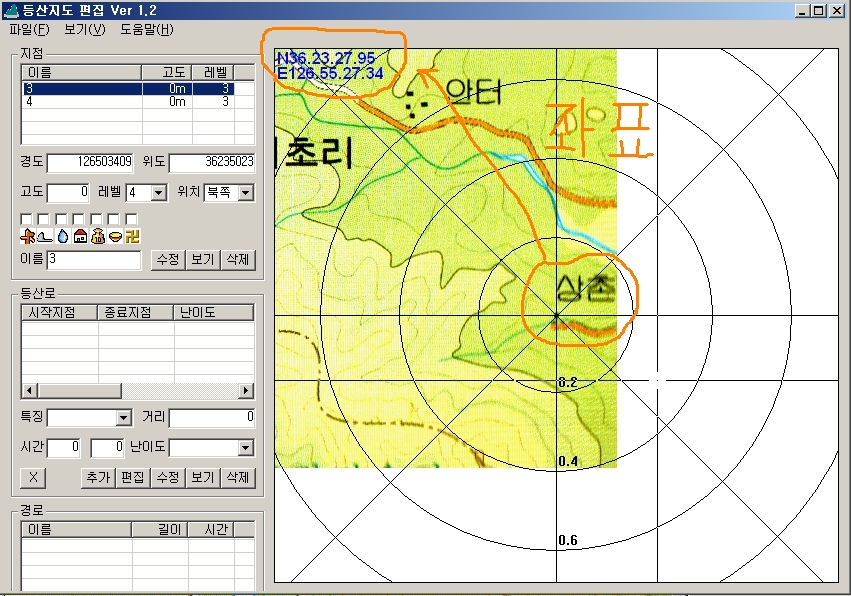
Task: Click the golden temple symbol icon
Action: tap(132, 236)
